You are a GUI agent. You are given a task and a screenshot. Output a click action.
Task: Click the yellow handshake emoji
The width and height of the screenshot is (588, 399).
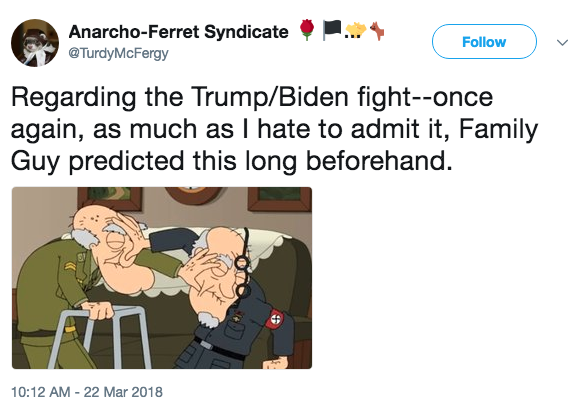pos(355,30)
